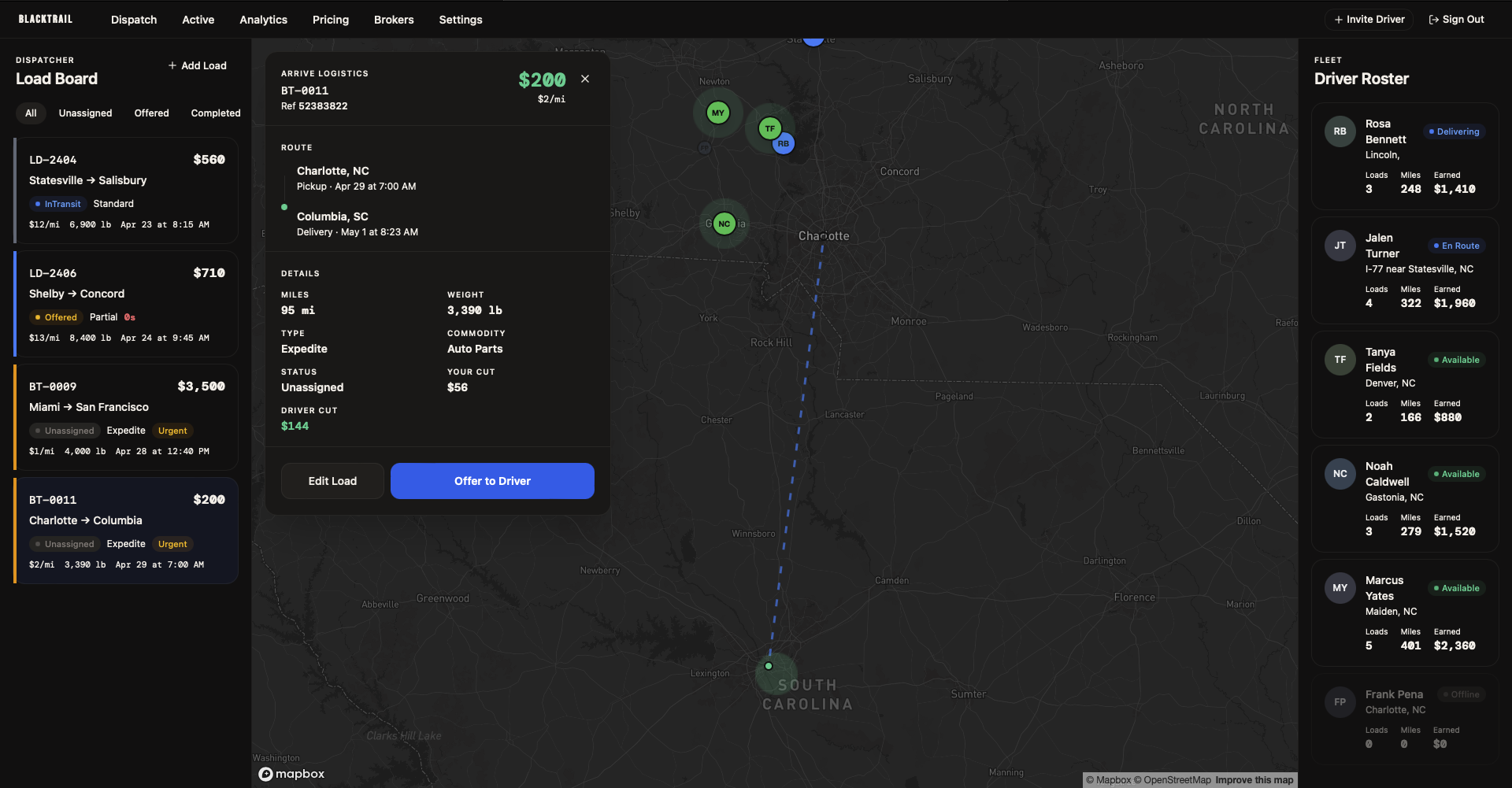
Task: Click the Load Board heading
Action: (x=57, y=79)
